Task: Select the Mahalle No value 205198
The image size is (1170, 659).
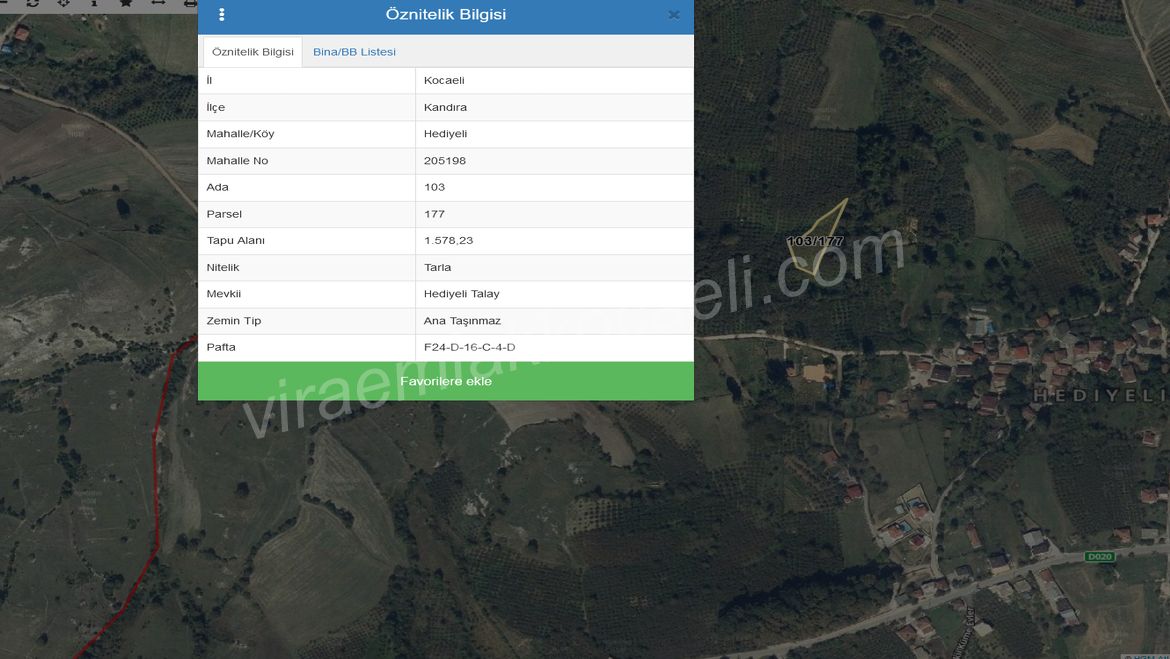Action: [x=445, y=160]
